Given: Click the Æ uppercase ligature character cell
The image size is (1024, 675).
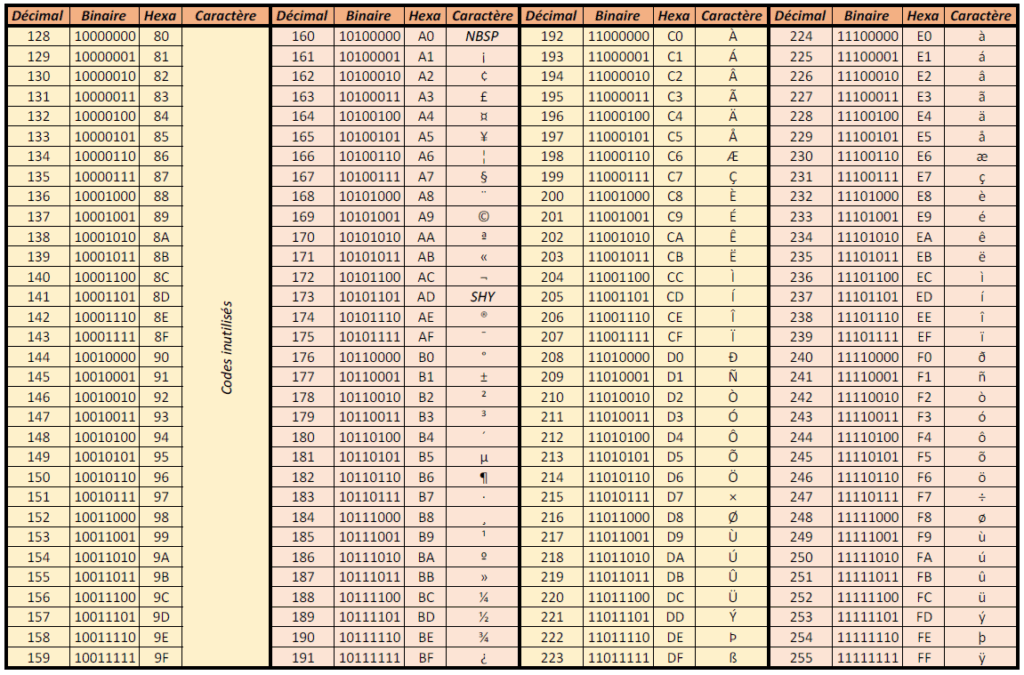Looking at the screenshot, I should point(732,157).
